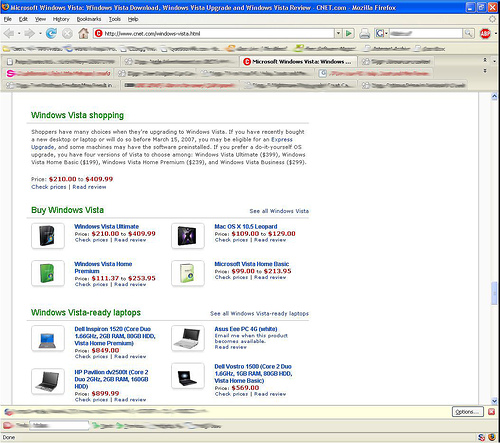Click into the toolbar search box
Screen dimensions: 500x443
click(425, 33)
